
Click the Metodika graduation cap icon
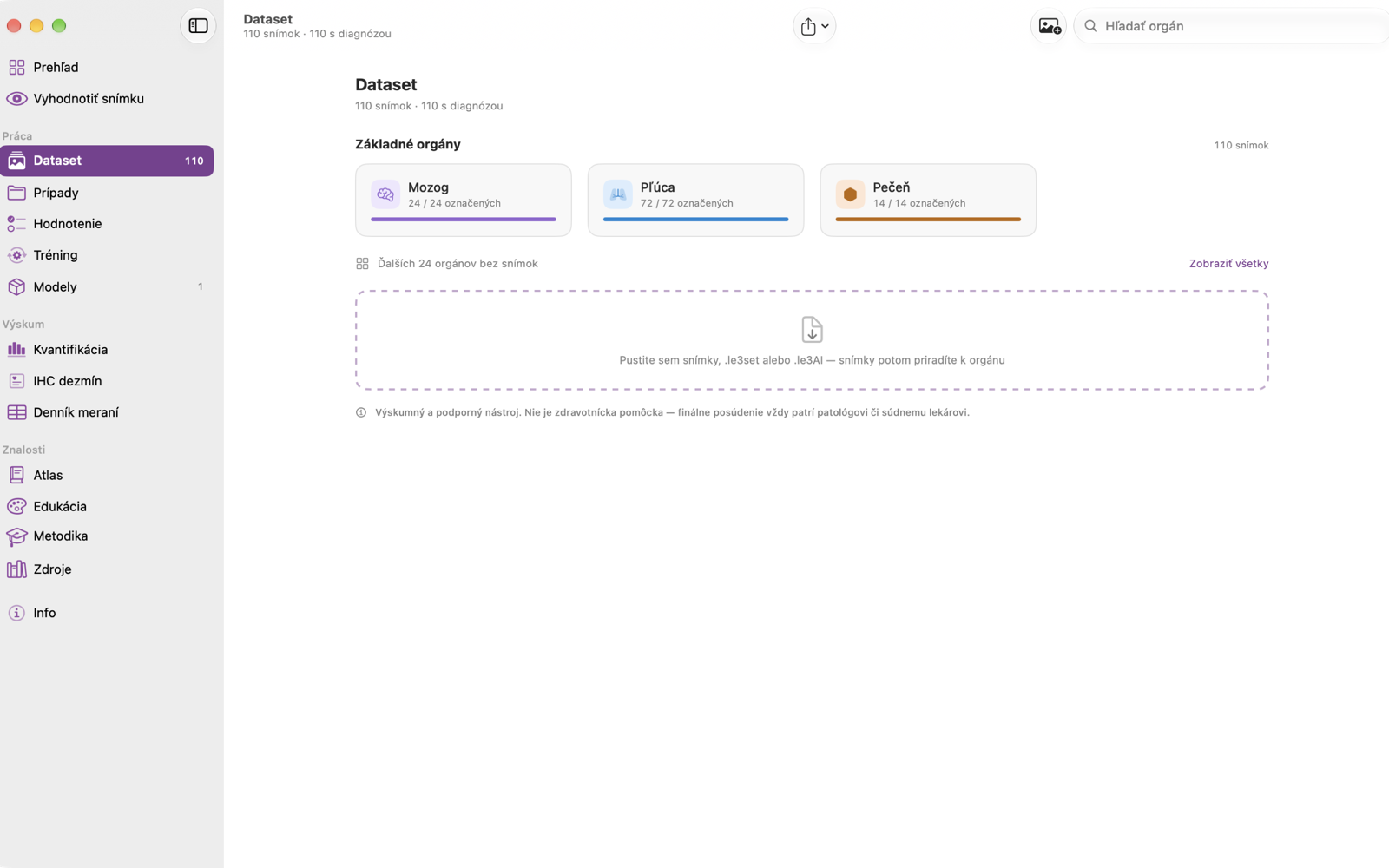point(16,537)
